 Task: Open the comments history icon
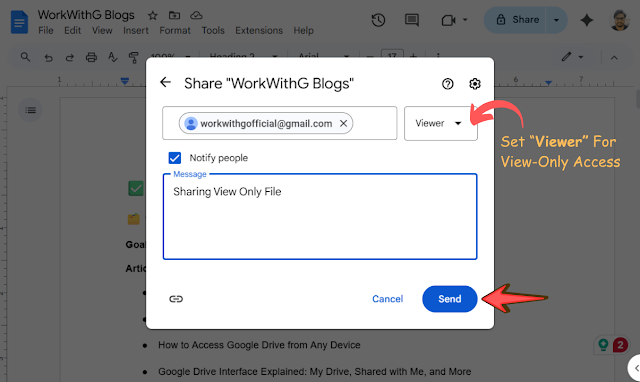pos(411,20)
